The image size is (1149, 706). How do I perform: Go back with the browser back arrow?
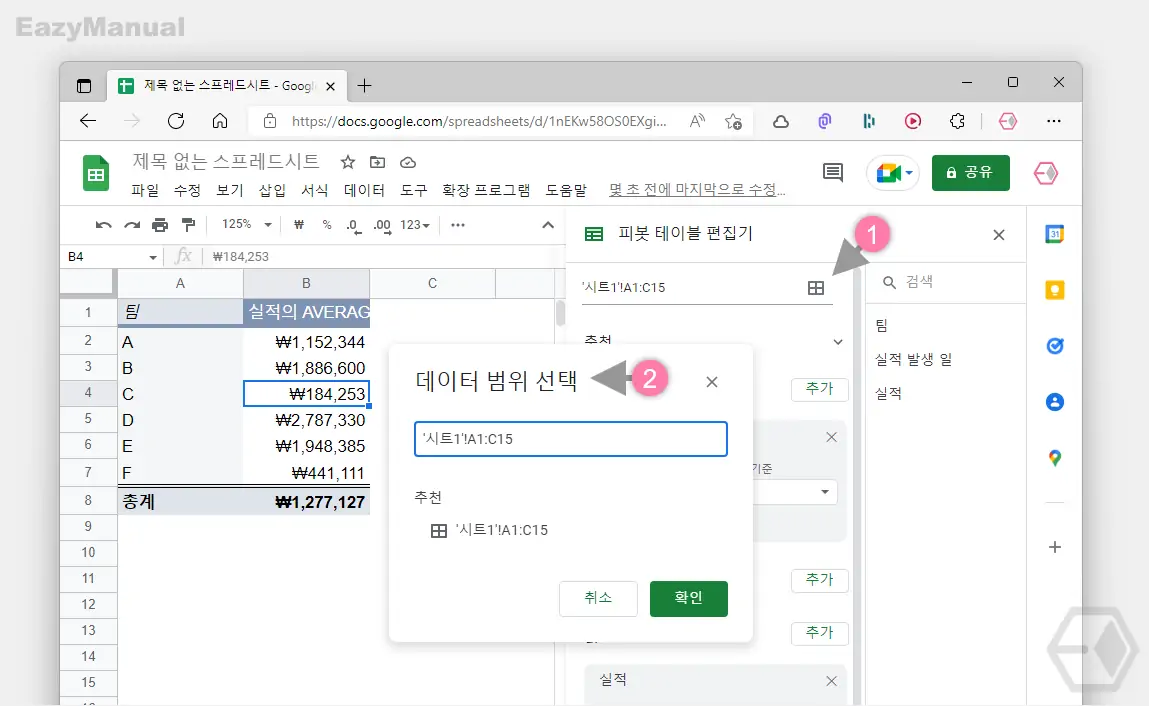point(88,121)
